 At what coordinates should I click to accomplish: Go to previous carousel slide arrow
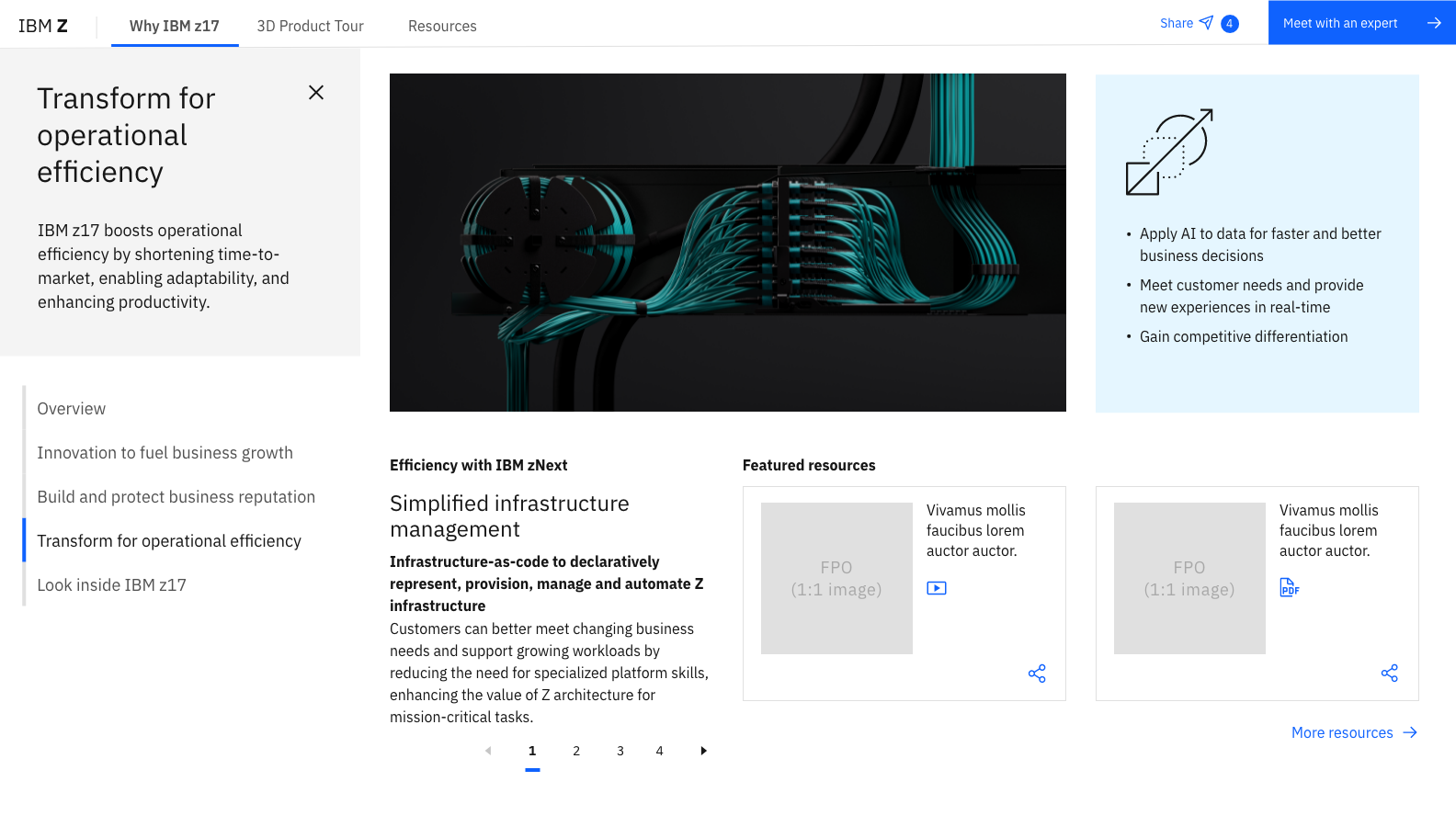pyautogui.click(x=488, y=751)
